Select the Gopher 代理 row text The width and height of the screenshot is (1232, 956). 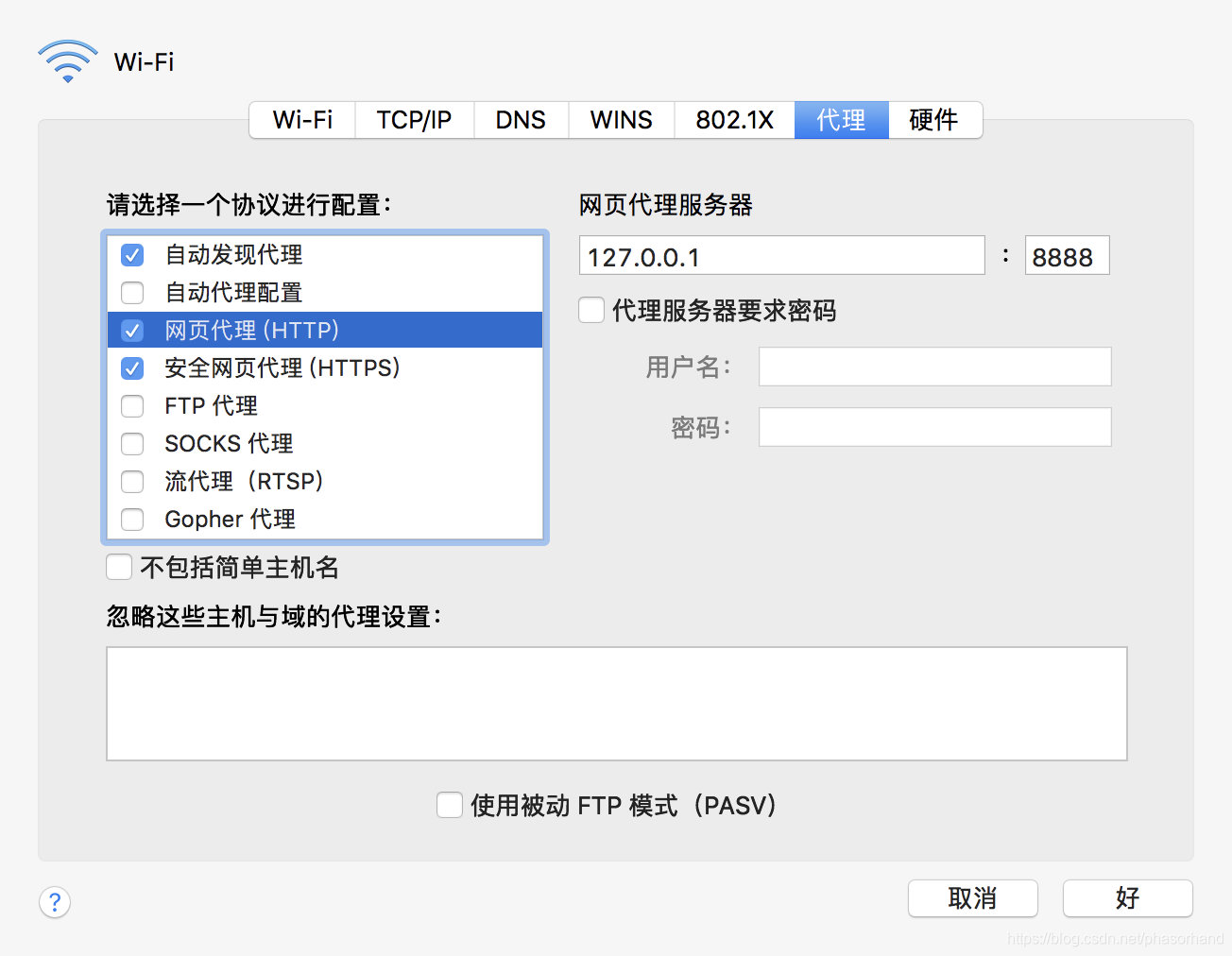[230, 520]
